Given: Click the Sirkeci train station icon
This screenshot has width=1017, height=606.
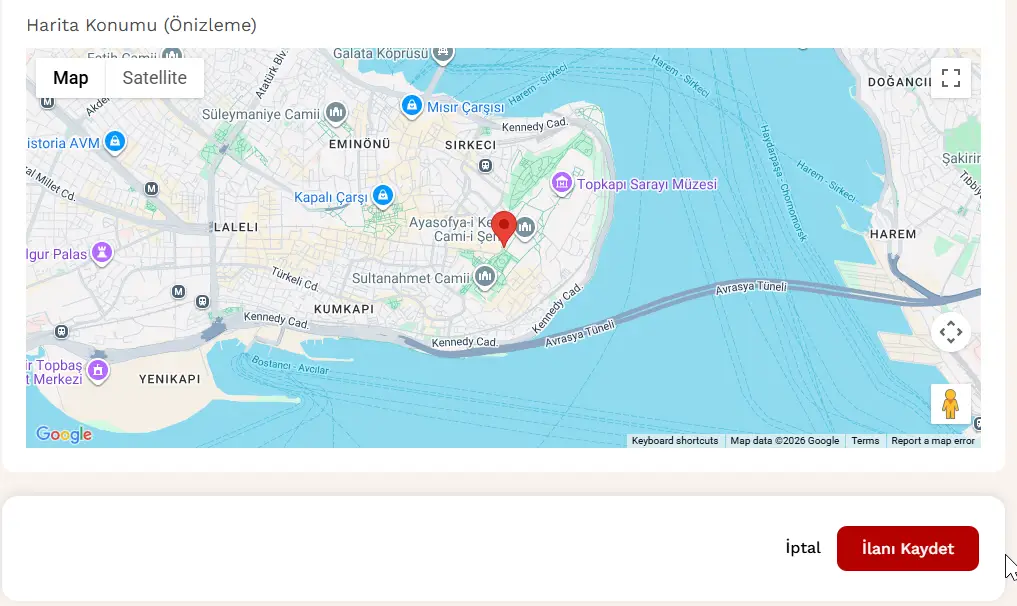Looking at the screenshot, I should [485, 165].
